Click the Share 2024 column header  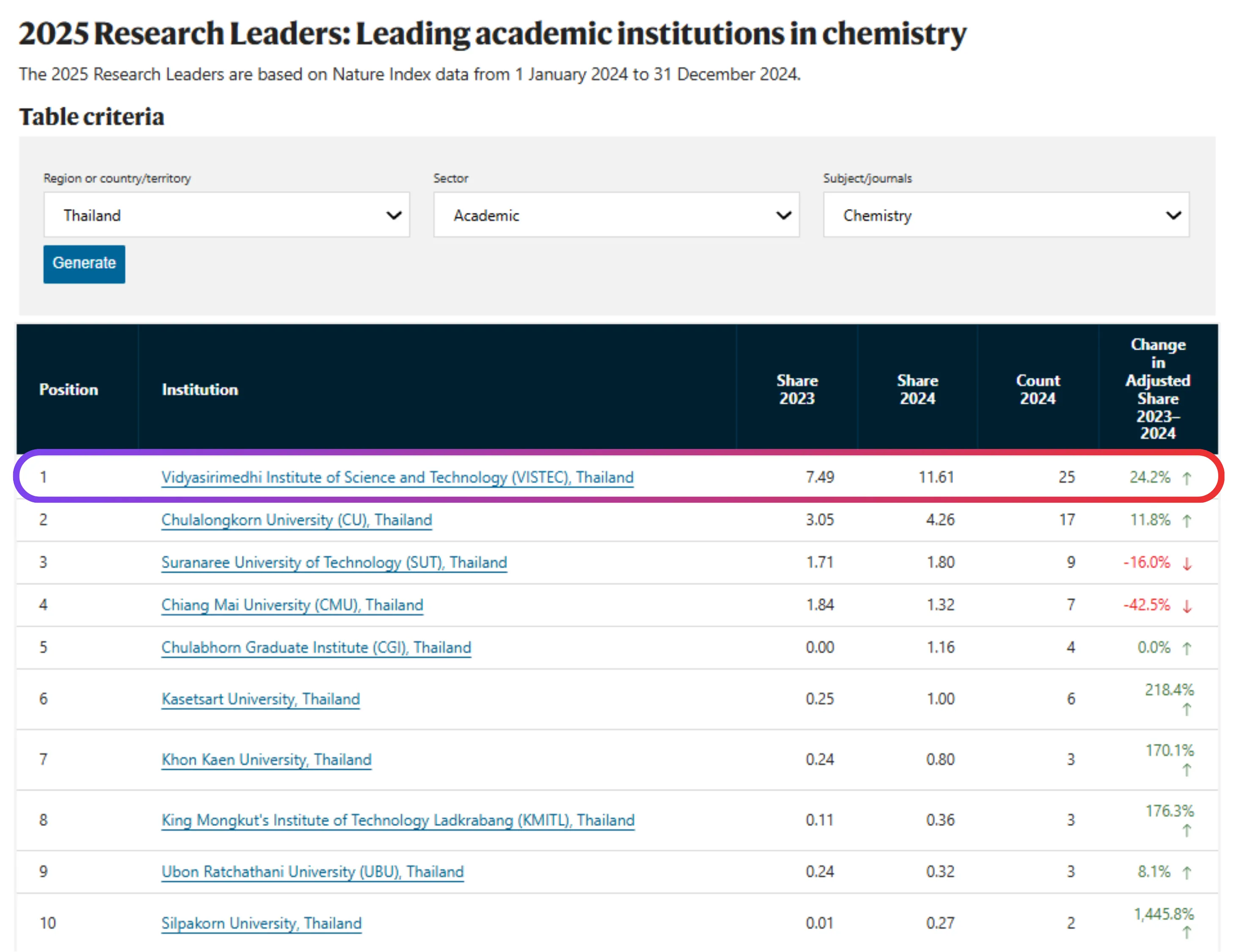click(917, 389)
